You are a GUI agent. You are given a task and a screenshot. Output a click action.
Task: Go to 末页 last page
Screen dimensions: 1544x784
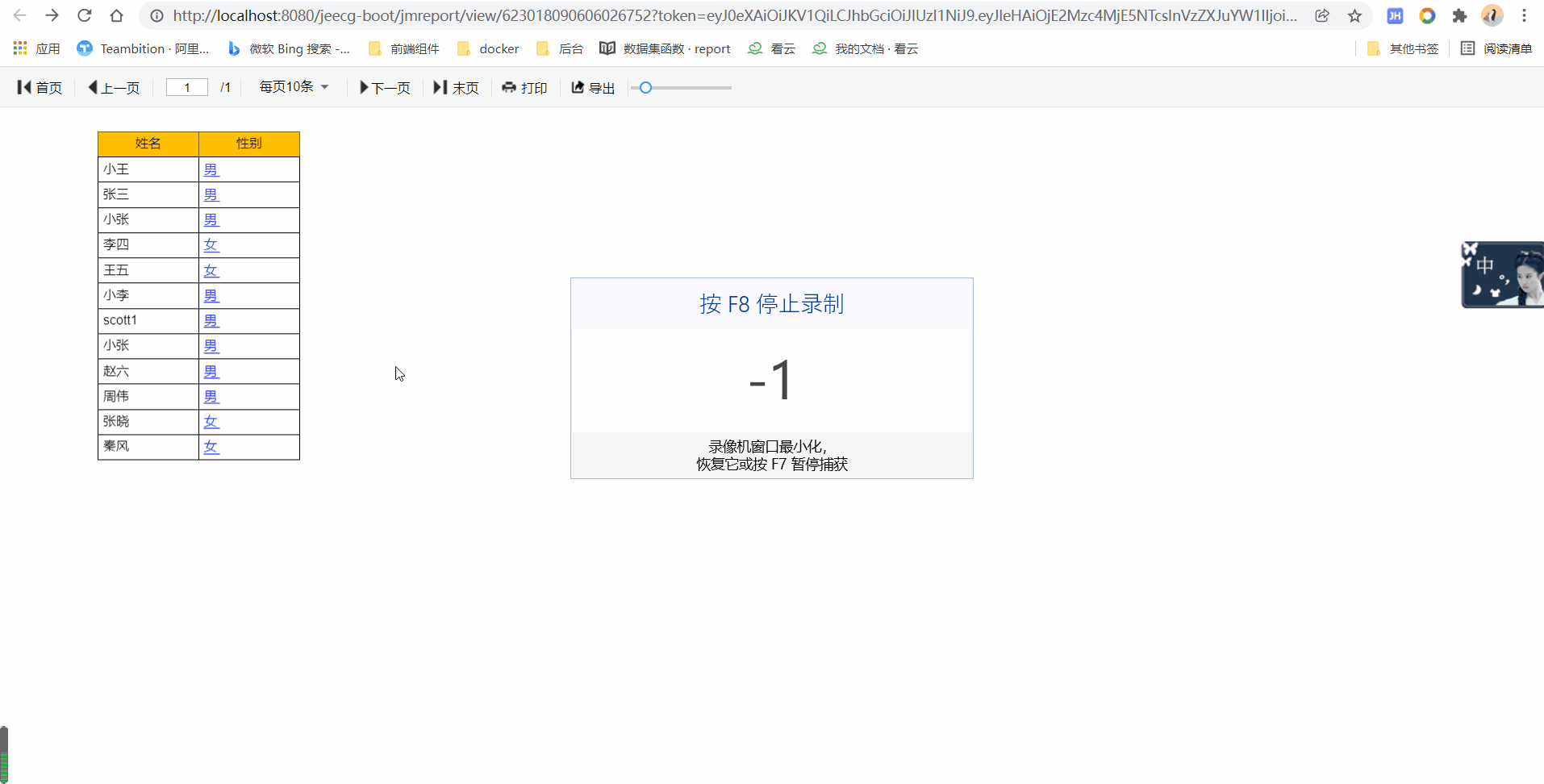tap(456, 87)
